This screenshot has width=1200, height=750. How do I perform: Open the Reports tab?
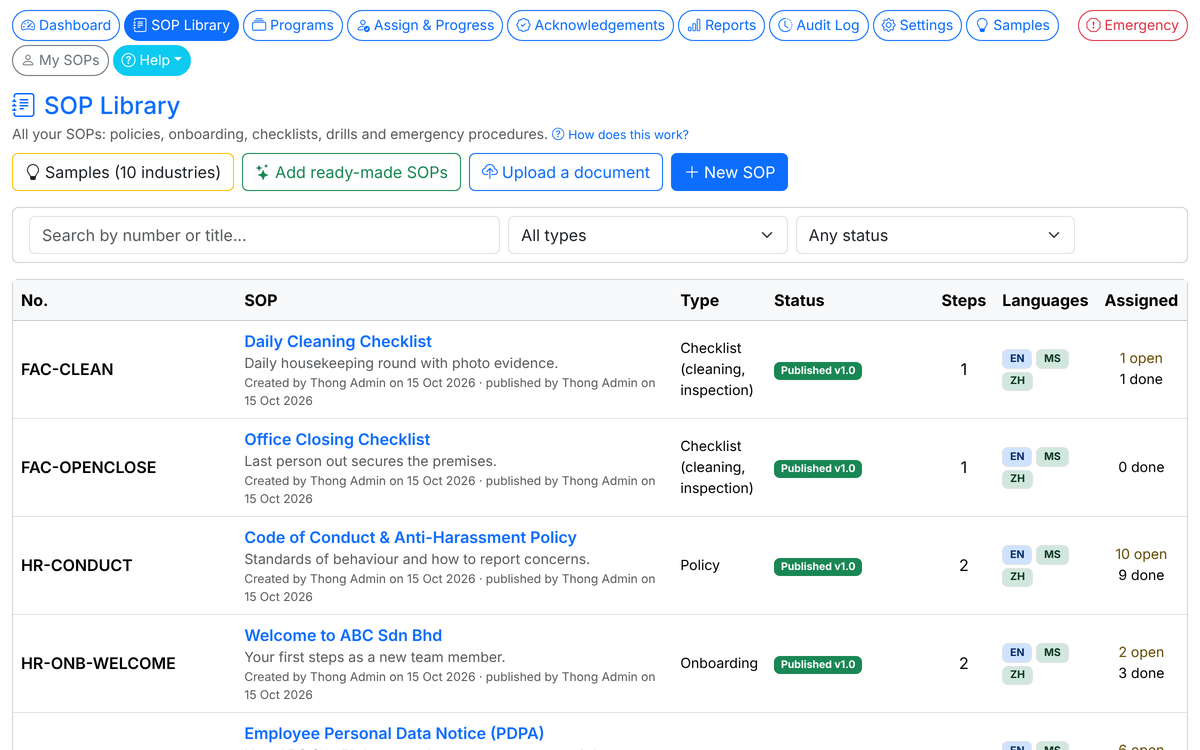(x=721, y=25)
